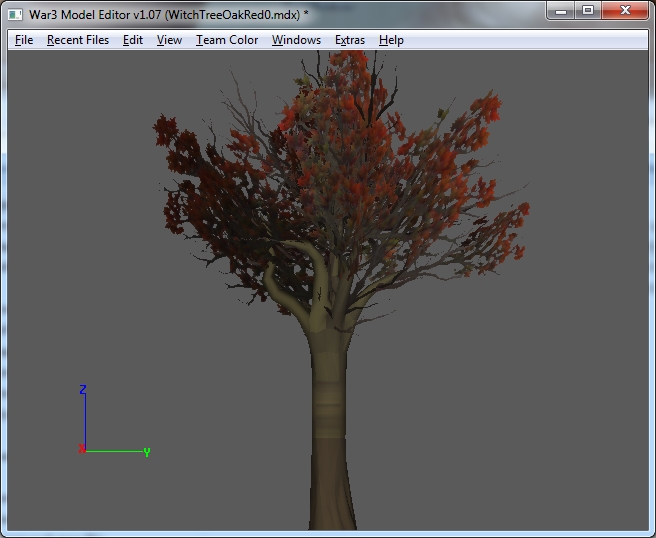Open the Help menu
The width and height of the screenshot is (656, 538).
[391, 40]
